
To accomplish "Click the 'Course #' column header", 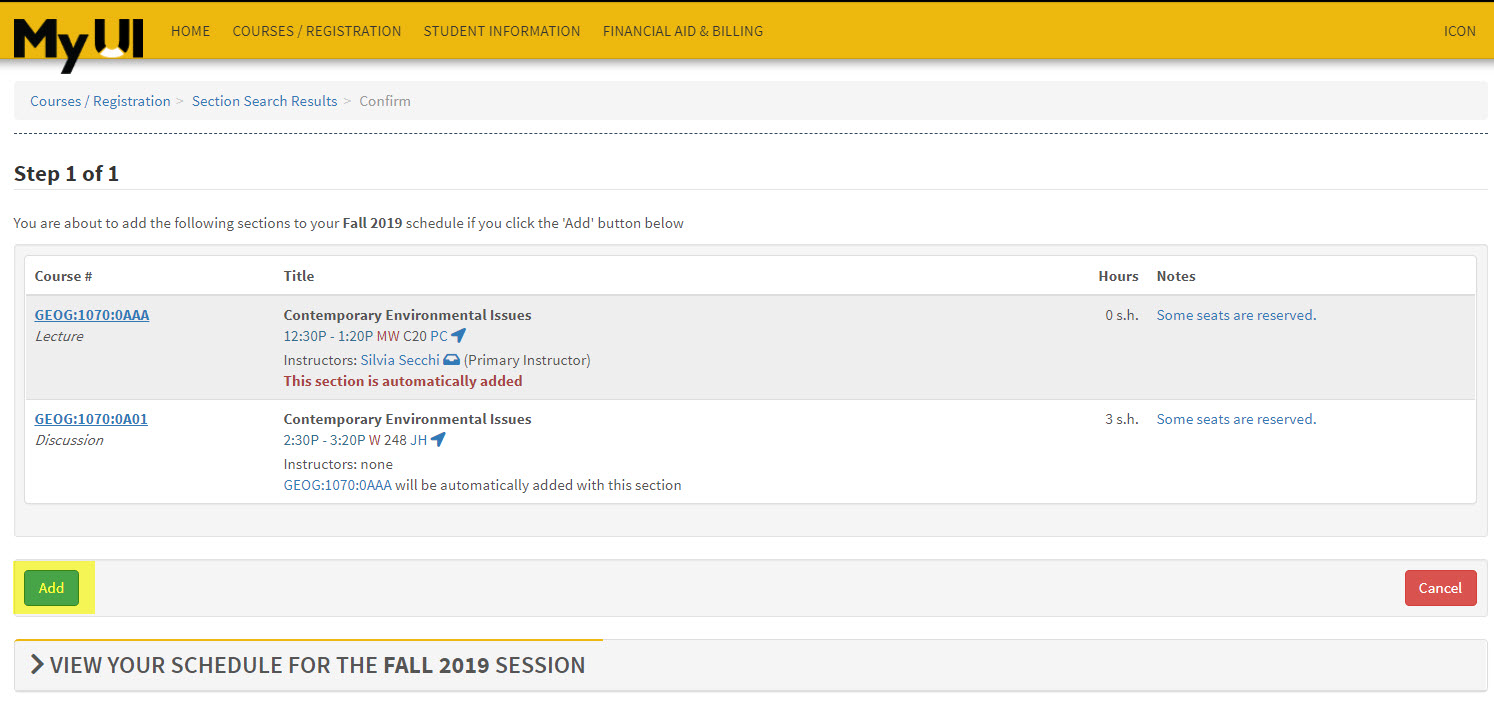I will [64, 276].
